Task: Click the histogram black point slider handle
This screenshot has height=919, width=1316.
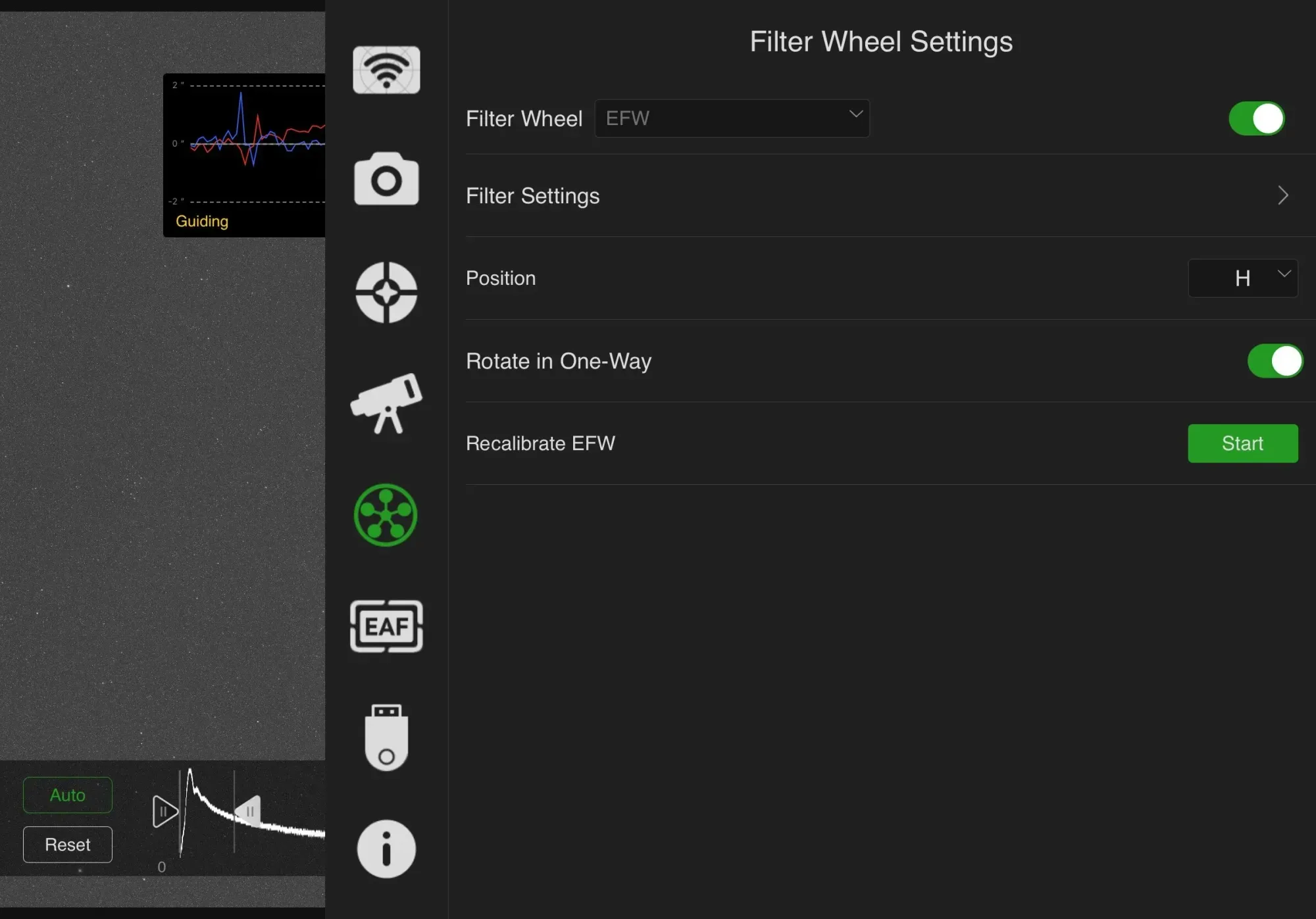Action: pyautogui.click(x=164, y=811)
